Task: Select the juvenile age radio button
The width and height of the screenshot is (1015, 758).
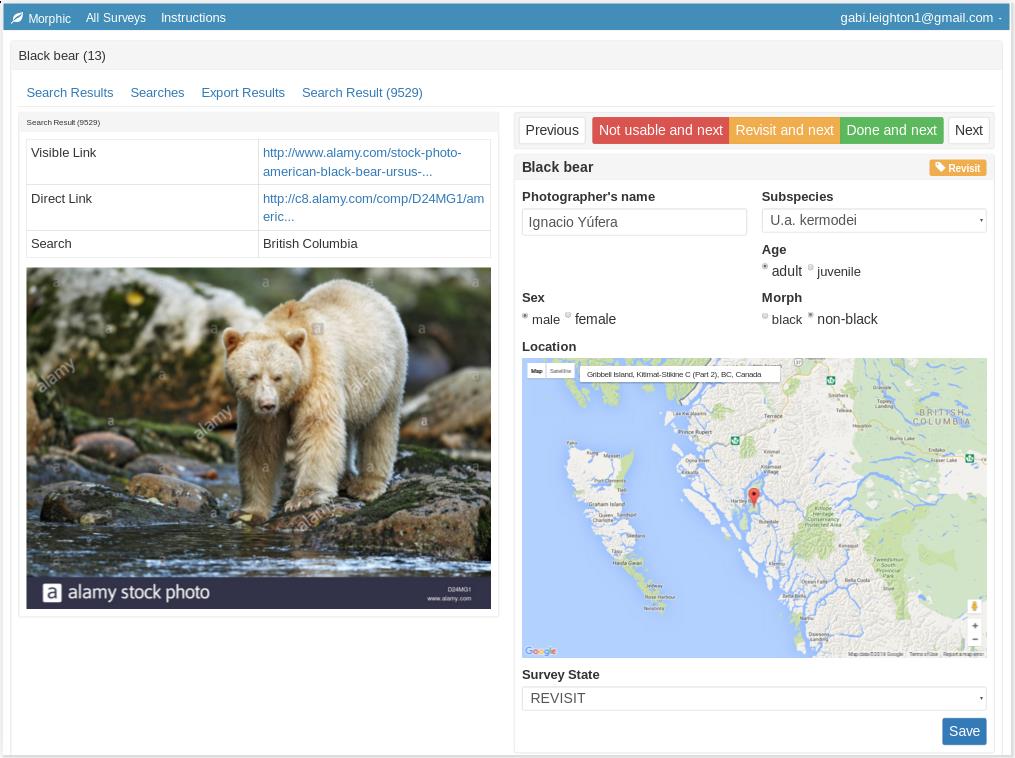Action: tap(811, 268)
